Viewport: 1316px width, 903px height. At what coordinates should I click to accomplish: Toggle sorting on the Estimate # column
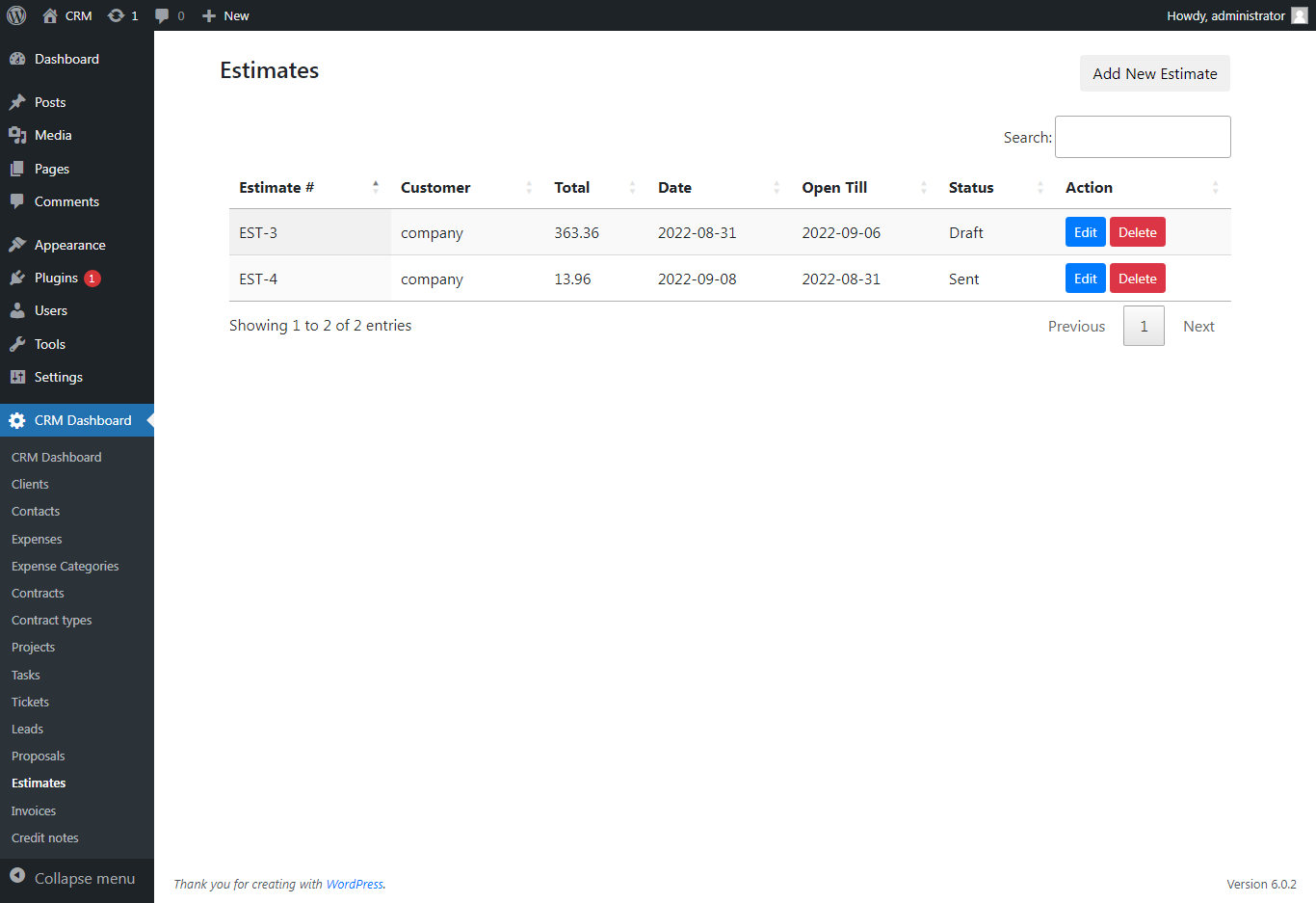276,187
